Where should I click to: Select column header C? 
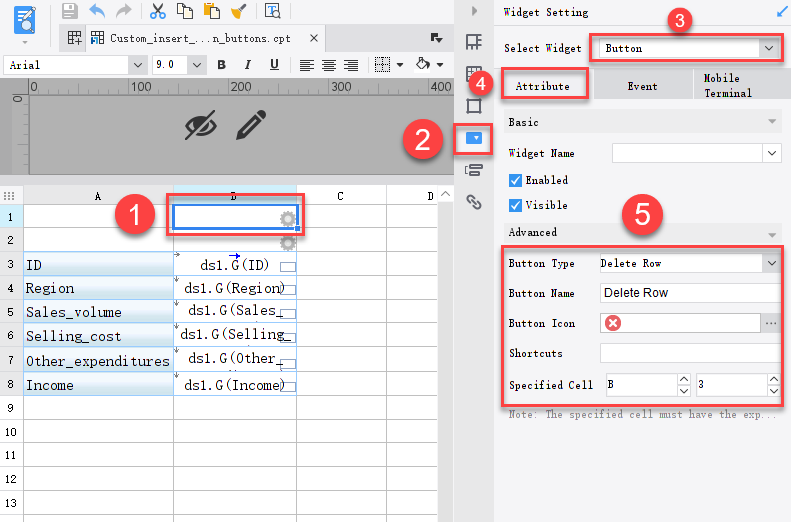pyautogui.click(x=341, y=196)
